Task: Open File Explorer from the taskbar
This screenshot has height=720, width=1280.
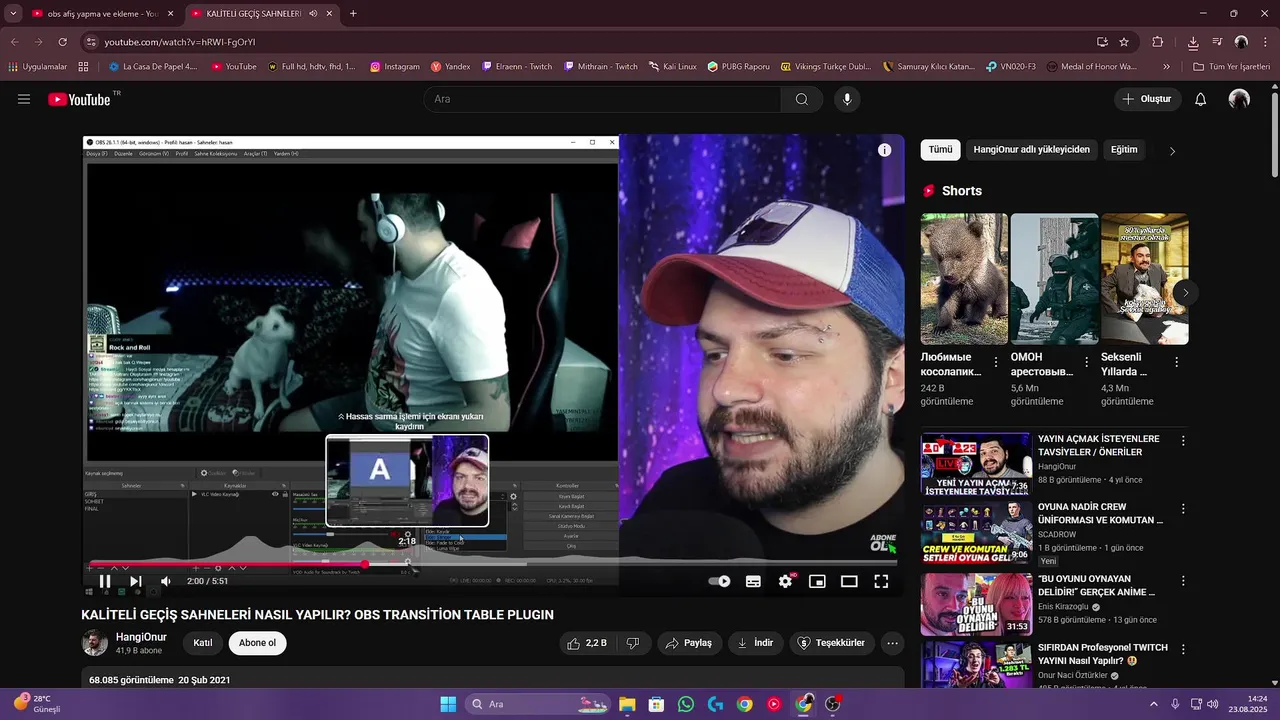Action: (x=627, y=704)
